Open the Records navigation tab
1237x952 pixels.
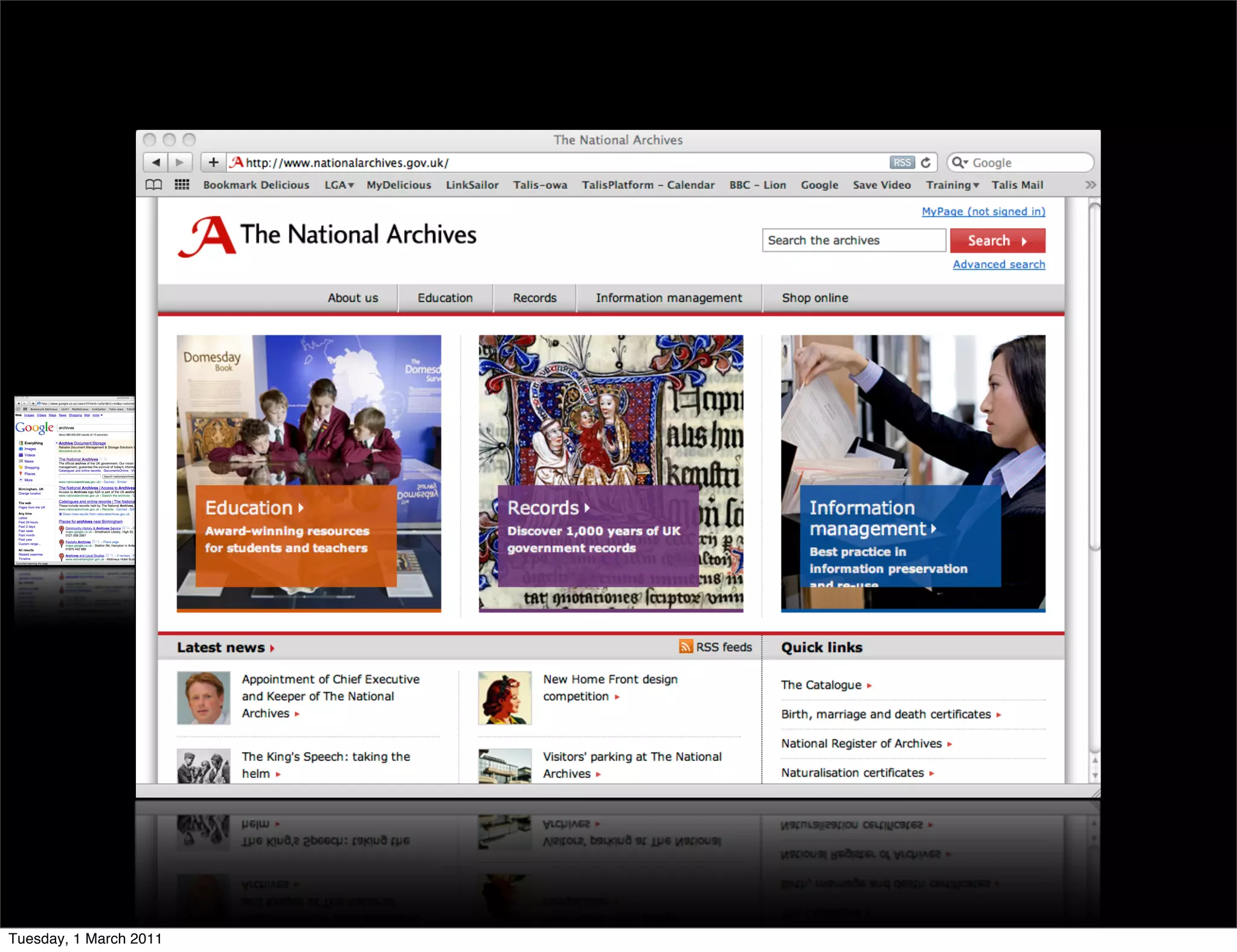coord(535,298)
